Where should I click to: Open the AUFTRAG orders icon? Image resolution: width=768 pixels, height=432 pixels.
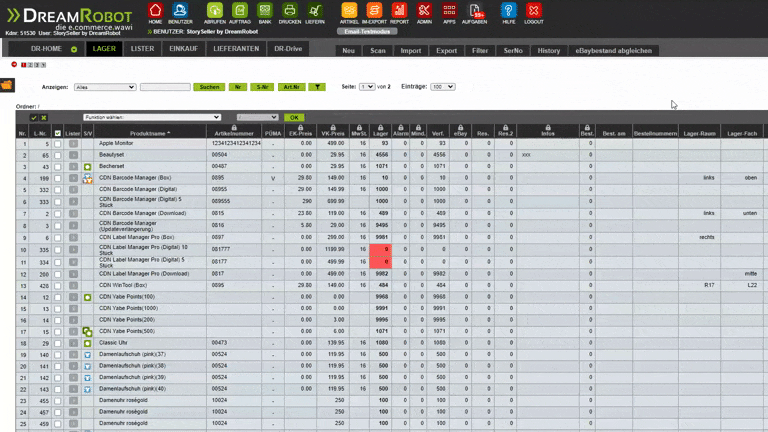click(x=240, y=11)
